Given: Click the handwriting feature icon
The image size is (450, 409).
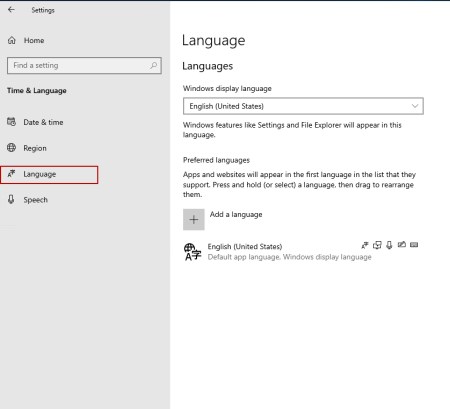Looking at the screenshot, I should (x=402, y=245).
